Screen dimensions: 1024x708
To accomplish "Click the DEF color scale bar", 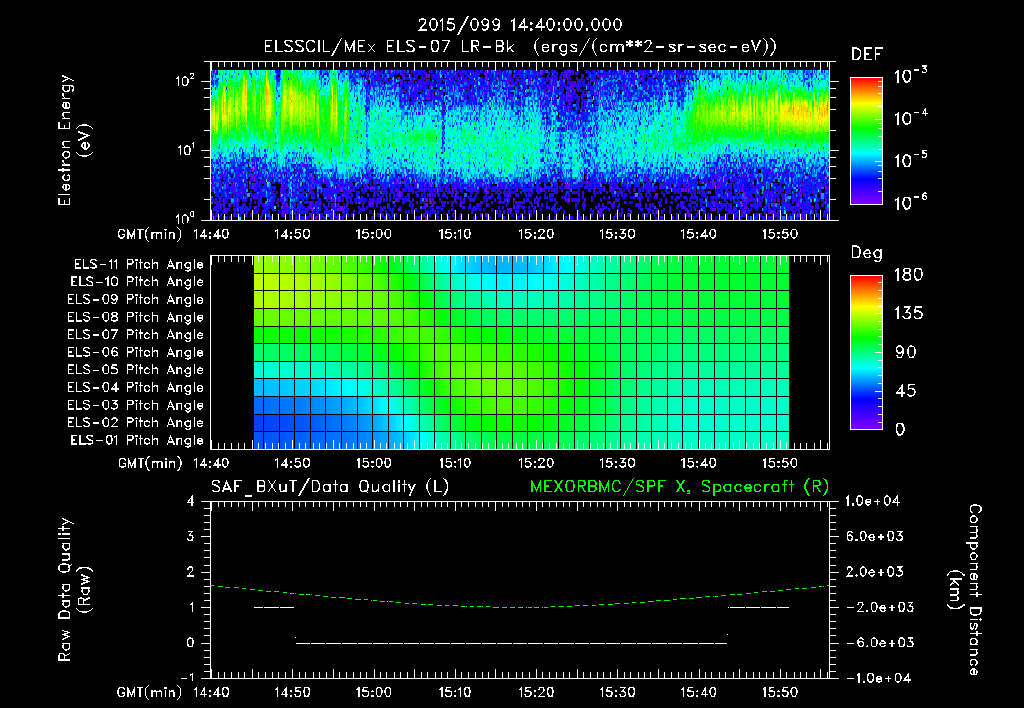I will [x=866, y=140].
